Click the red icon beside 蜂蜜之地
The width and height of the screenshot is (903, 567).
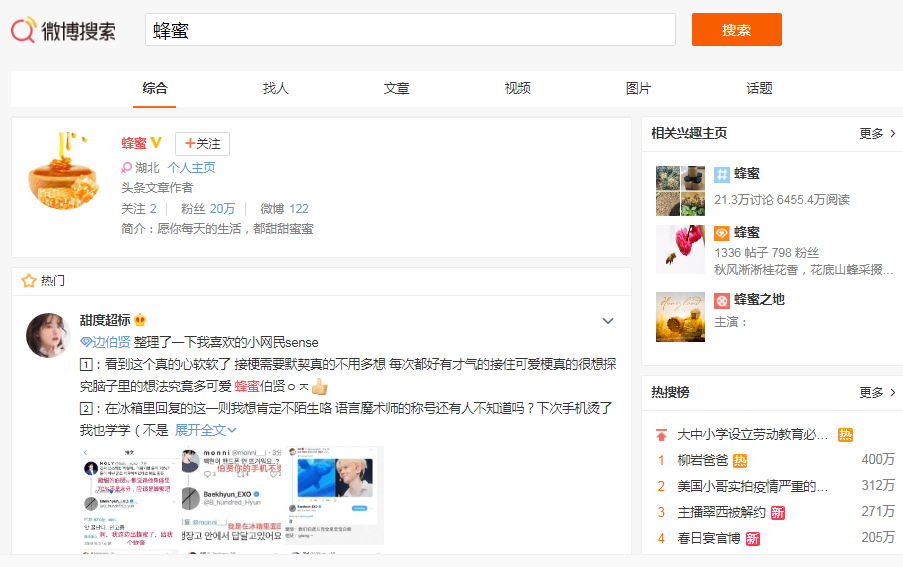pos(721,300)
